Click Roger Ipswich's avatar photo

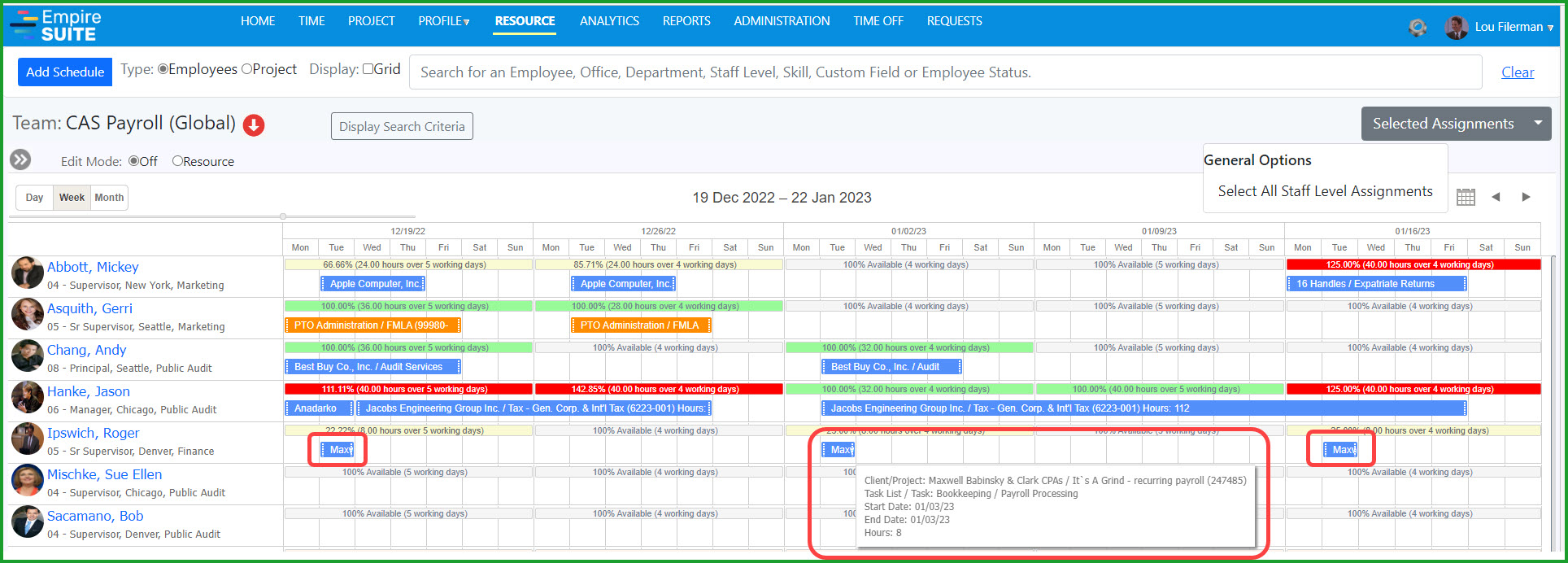pyautogui.click(x=28, y=439)
